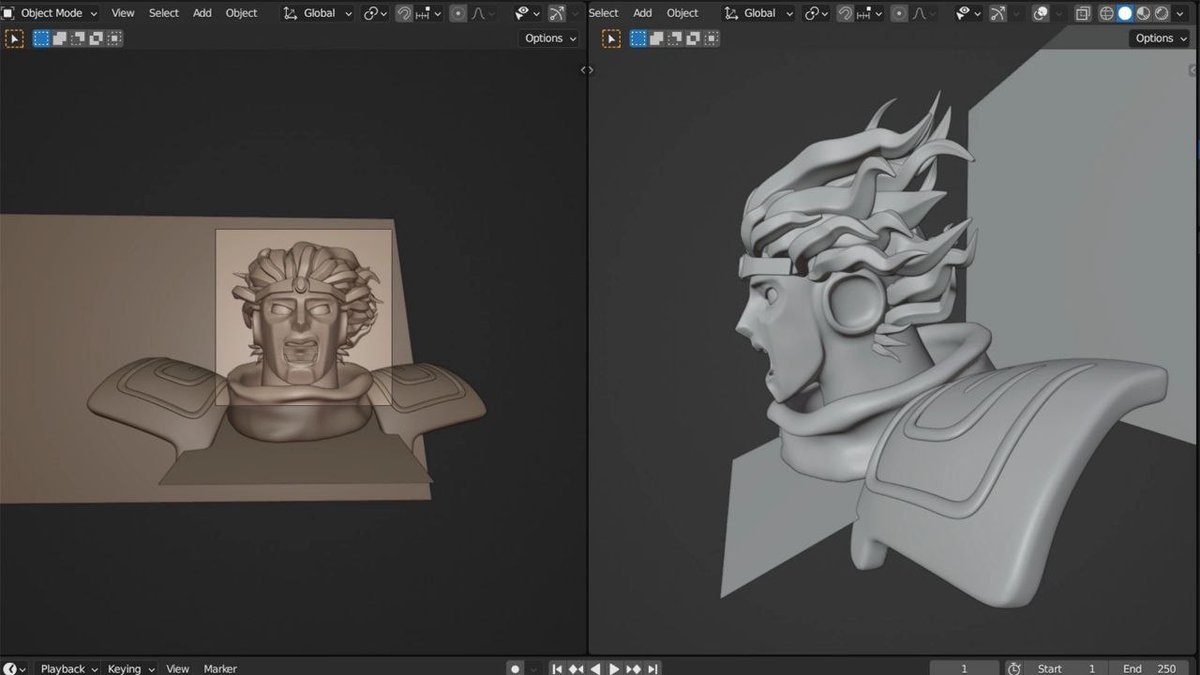Open the Select menu in left viewport header
Screen dimensions: 1200x675
point(164,13)
